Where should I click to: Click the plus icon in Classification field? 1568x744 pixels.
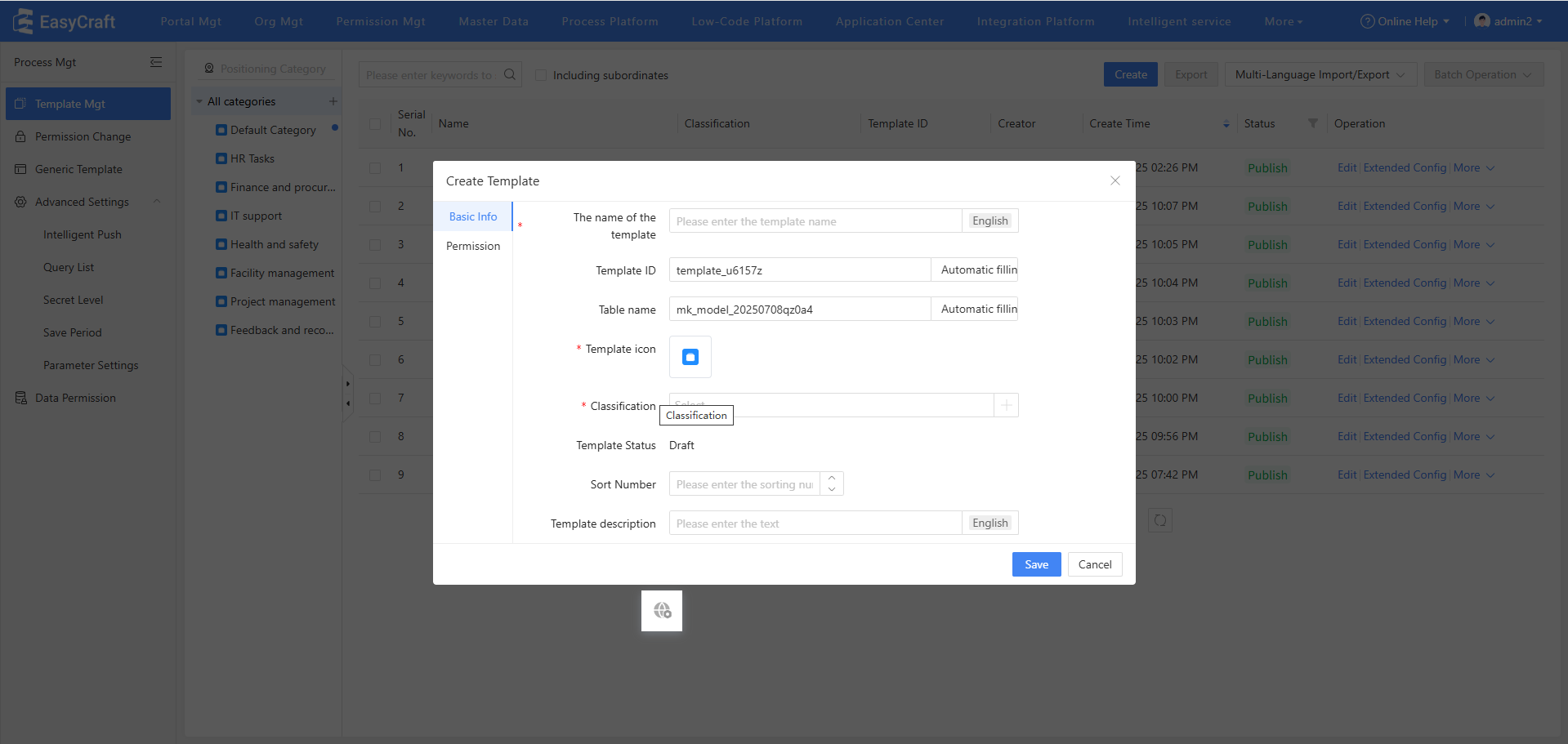[x=1006, y=405]
